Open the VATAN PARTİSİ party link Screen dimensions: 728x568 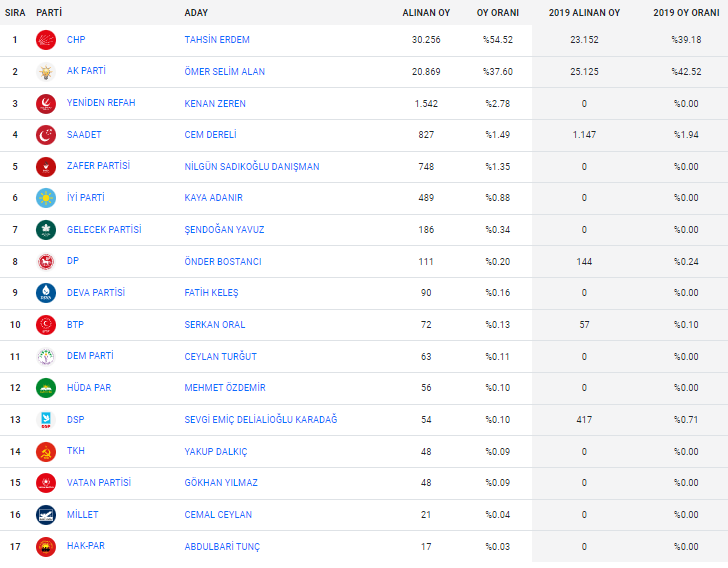(x=99, y=483)
